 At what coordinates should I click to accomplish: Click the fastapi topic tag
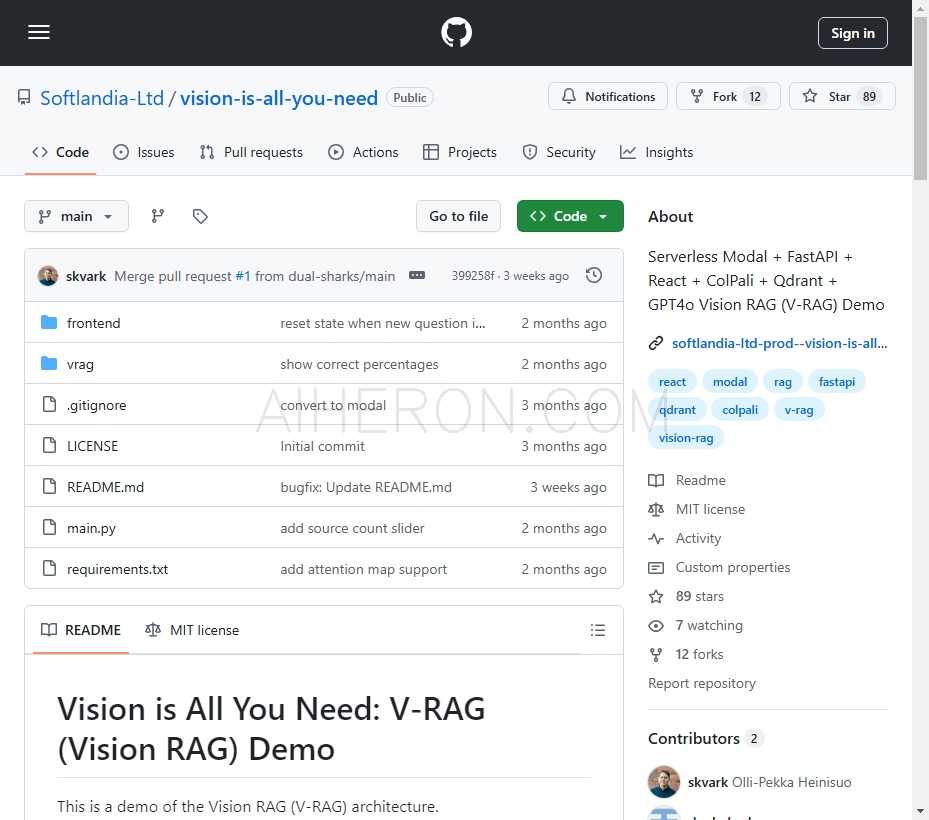(837, 382)
